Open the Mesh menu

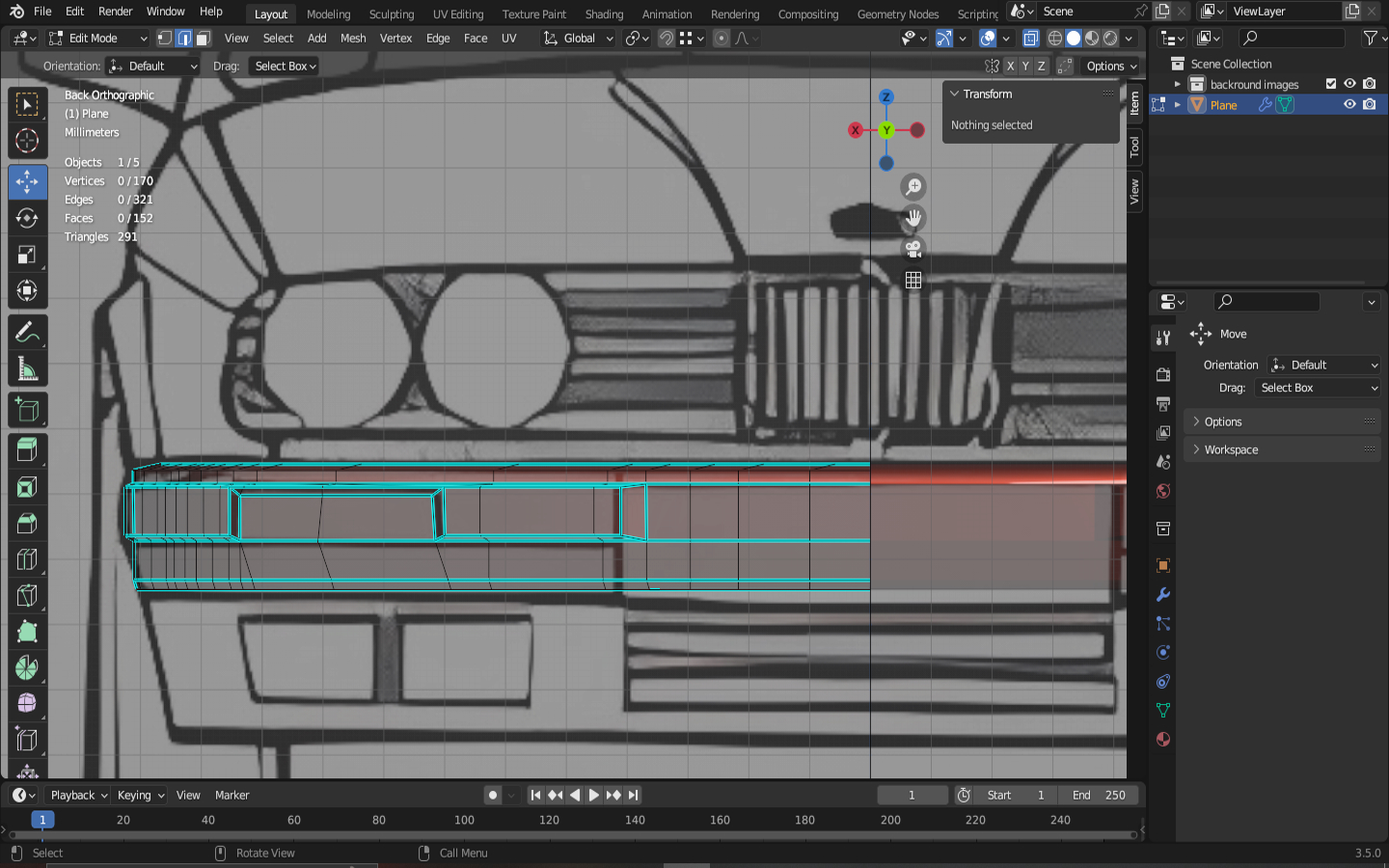(353, 39)
